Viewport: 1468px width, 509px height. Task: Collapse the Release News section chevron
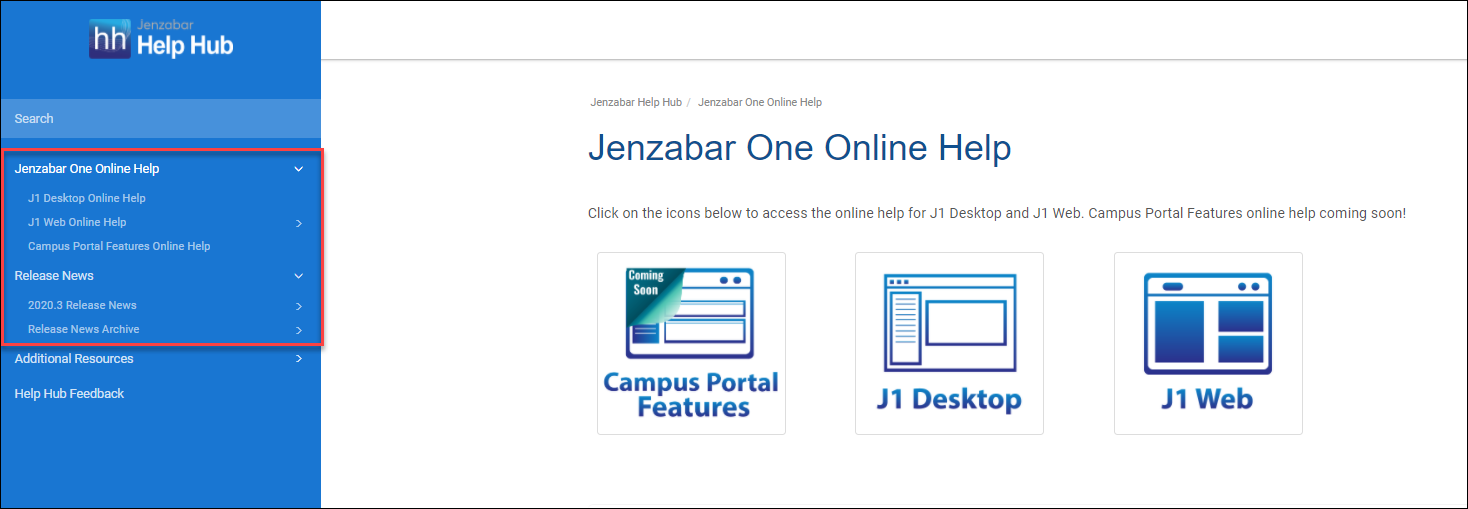click(298, 276)
